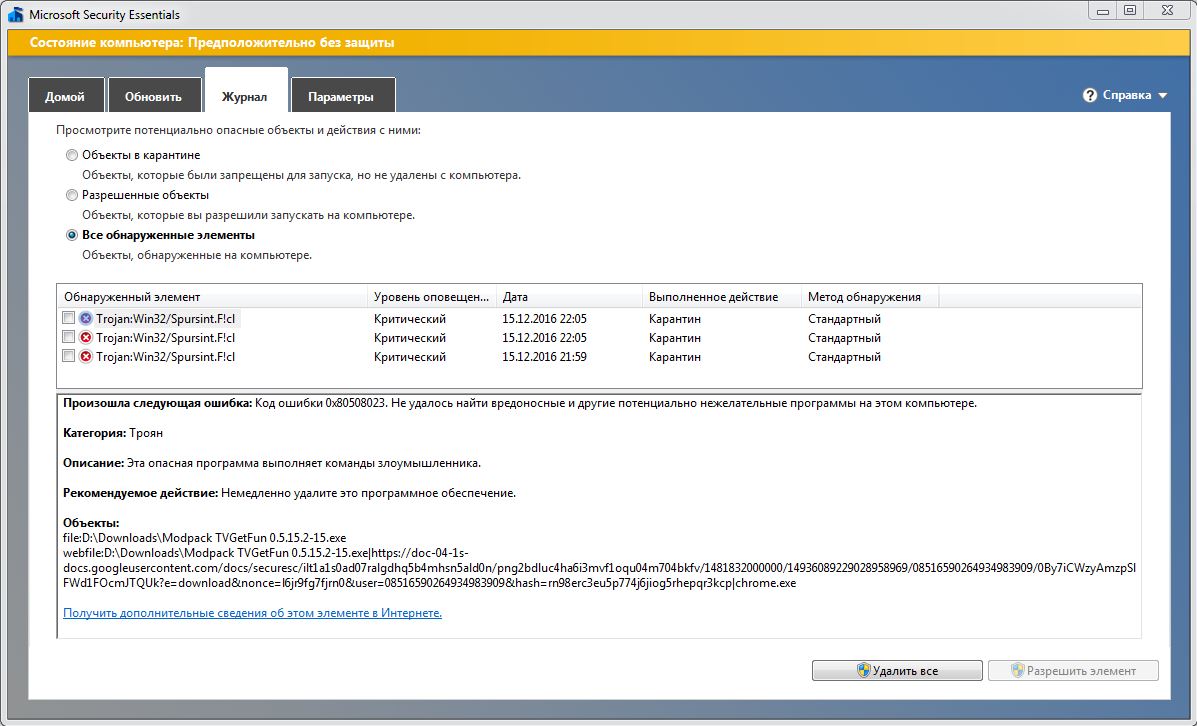Viewport: 1197px width, 726px height.
Task: Open the Справка help menu
Action: click(1127, 95)
